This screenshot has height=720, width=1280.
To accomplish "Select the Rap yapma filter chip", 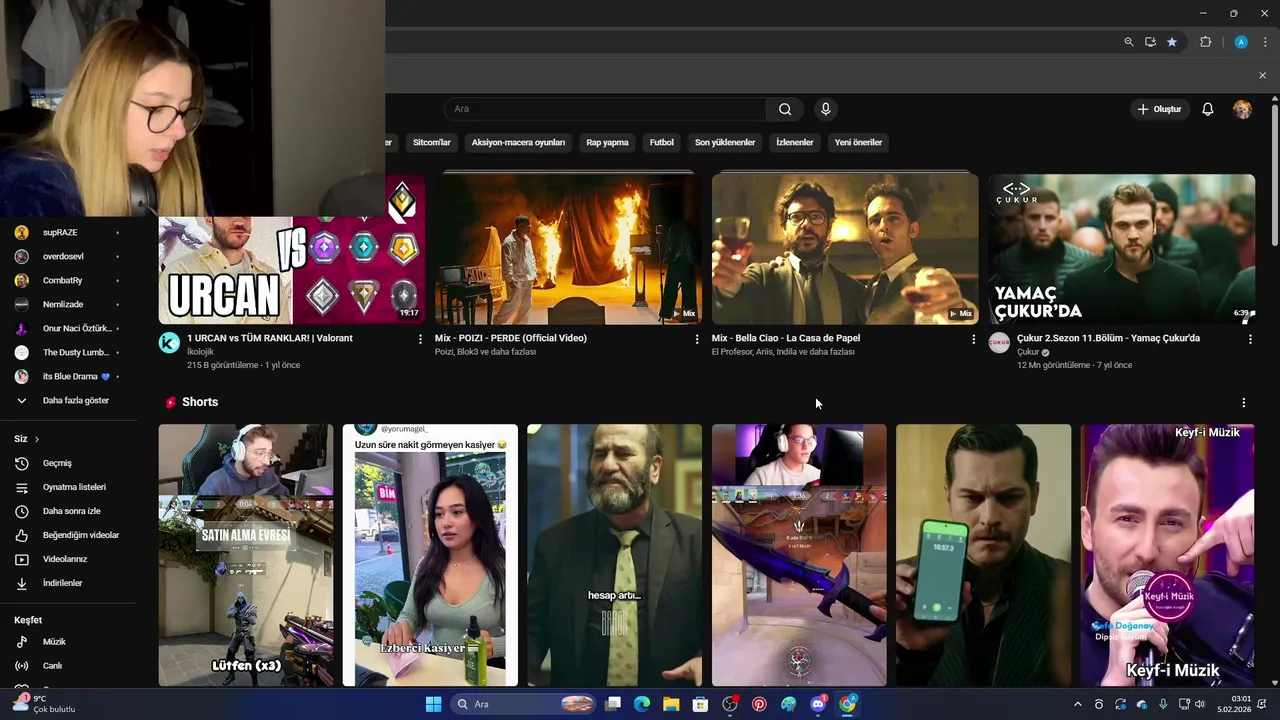I will [607, 142].
